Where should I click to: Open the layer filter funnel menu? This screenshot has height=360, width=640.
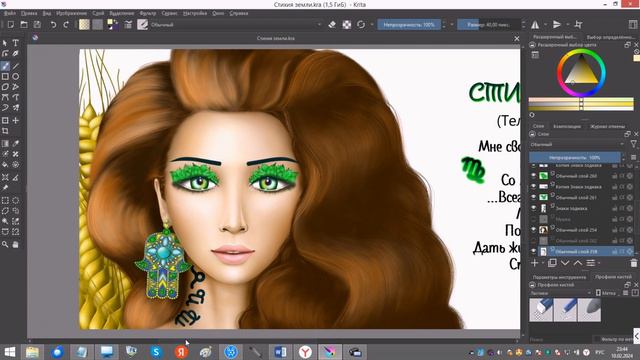click(x=633, y=144)
